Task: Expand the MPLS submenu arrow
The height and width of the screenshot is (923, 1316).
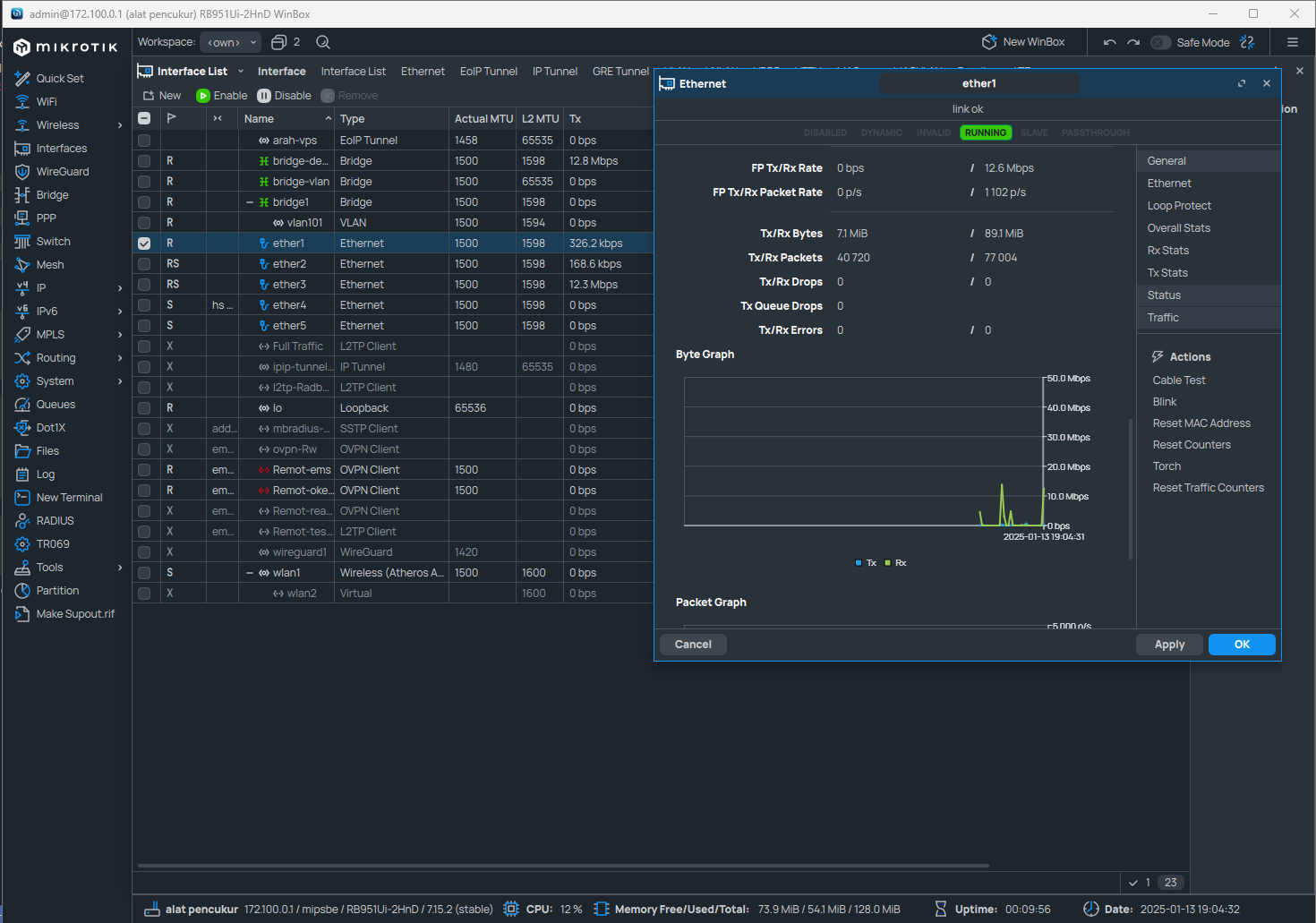Action: pos(120,335)
